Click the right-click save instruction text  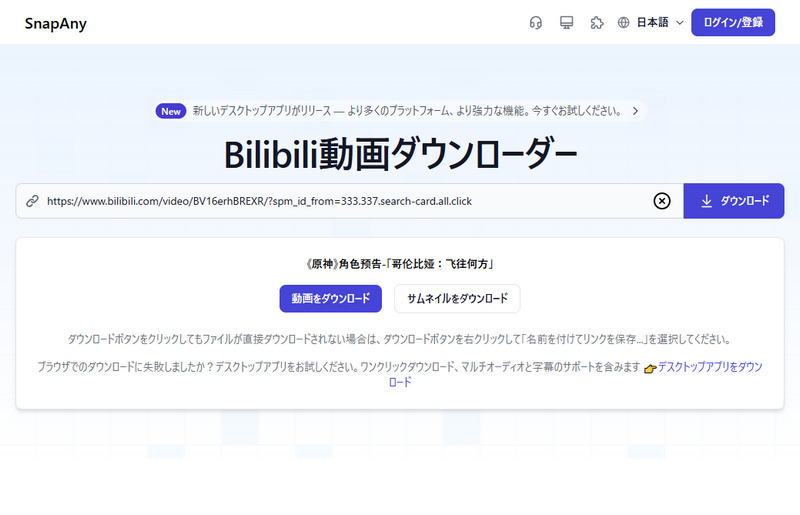[400, 339]
